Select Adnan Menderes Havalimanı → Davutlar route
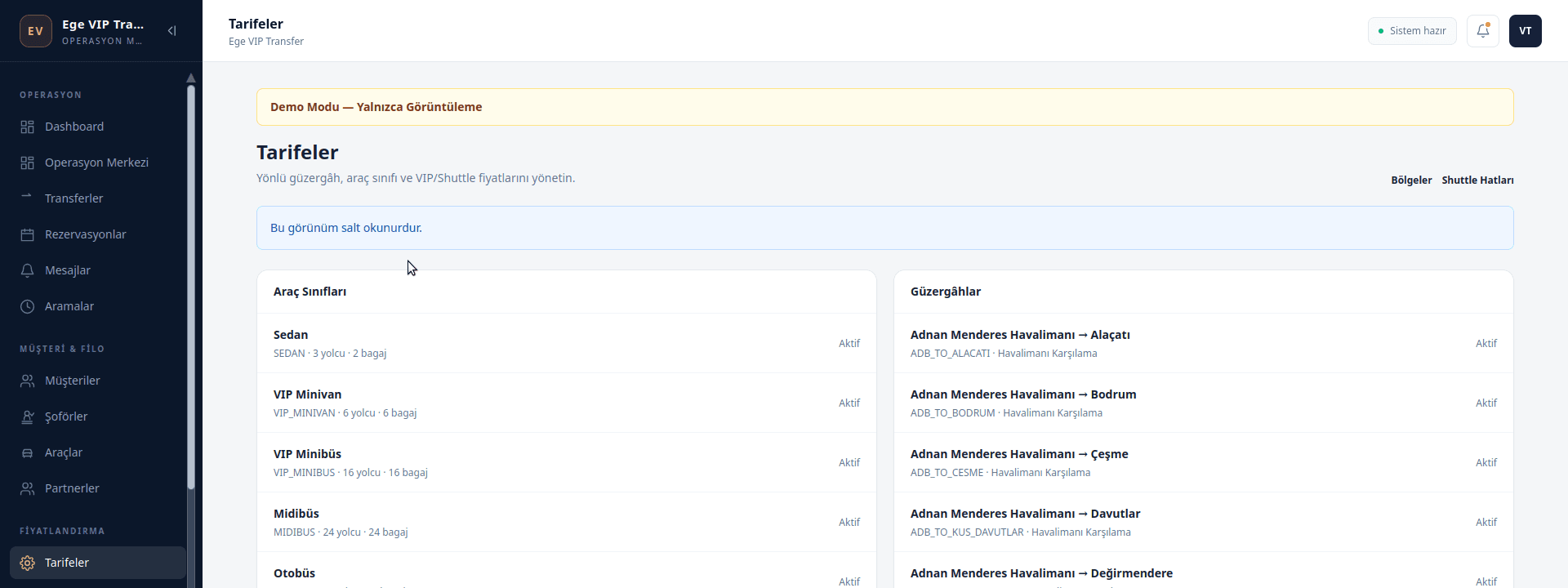1568x588 pixels. click(x=1204, y=522)
